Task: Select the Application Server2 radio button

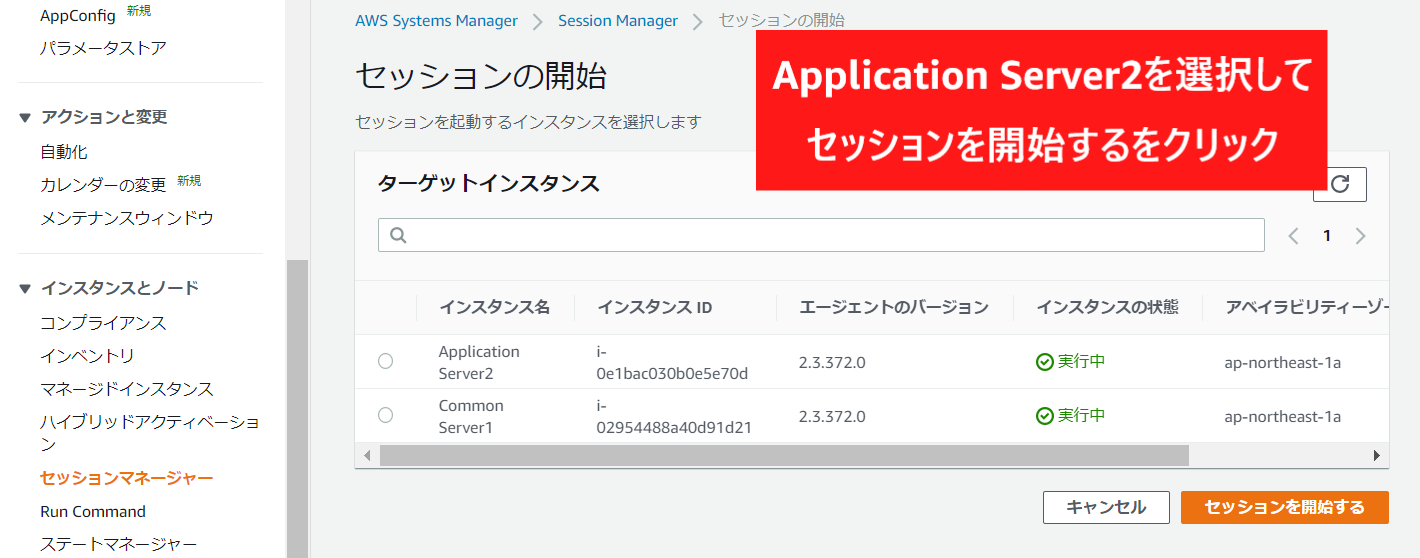Action: pos(385,361)
